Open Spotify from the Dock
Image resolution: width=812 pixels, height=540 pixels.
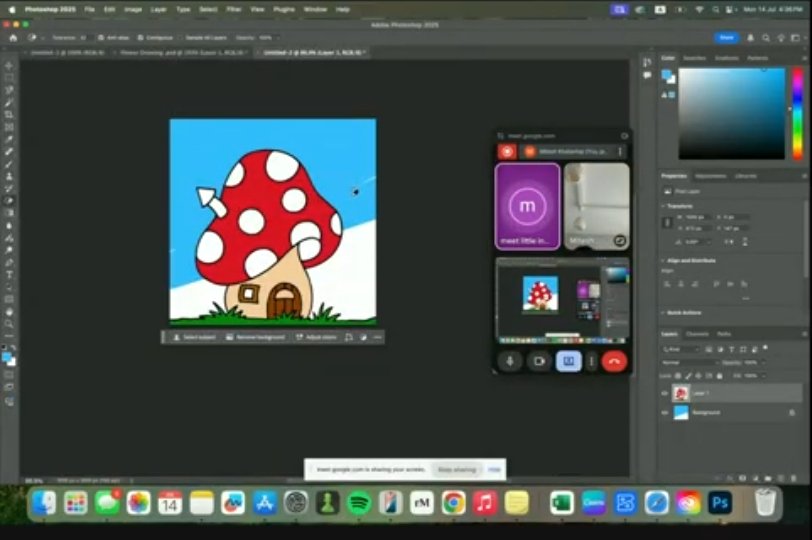pyautogui.click(x=359, y=502)
